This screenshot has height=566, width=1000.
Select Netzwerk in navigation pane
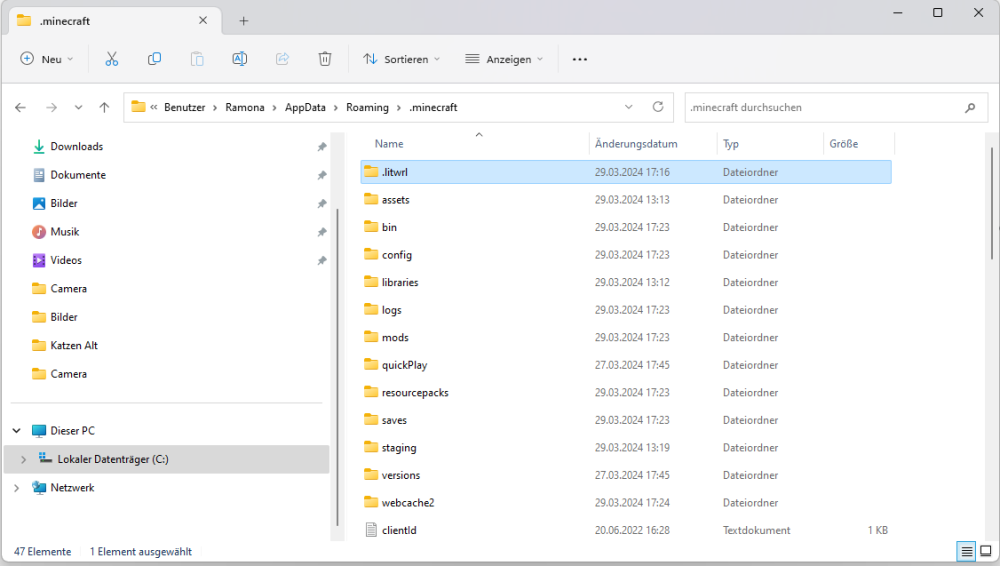[72, 488]
